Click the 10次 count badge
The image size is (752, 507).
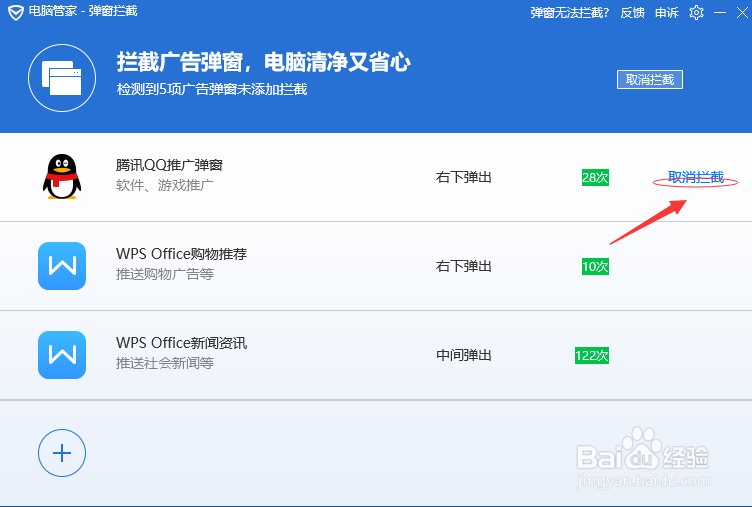pos(595,266)
